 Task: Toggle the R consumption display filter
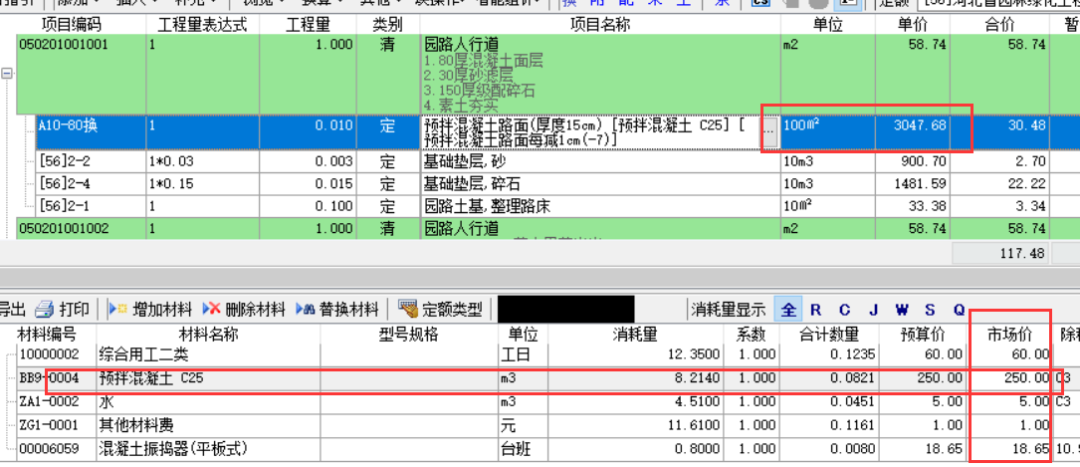click(816, 309)
